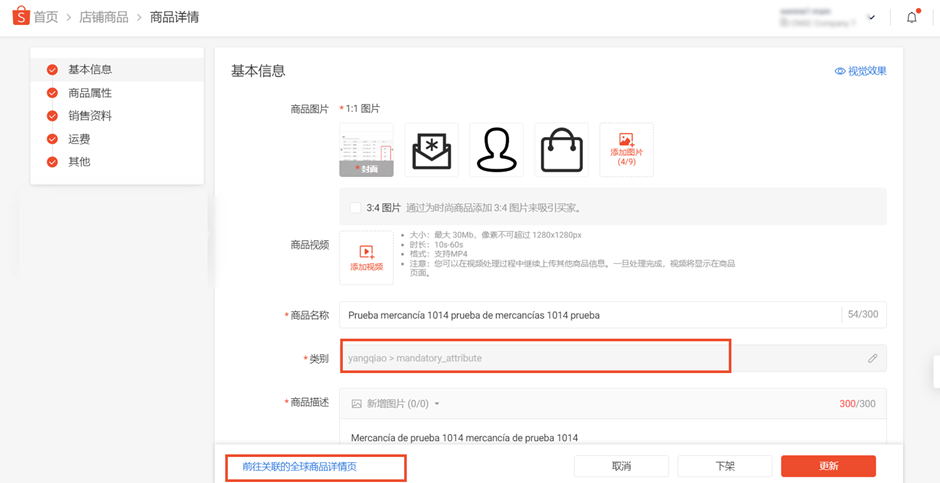Click the 更新 update button

pyautogui.click(x=828, y=466)
